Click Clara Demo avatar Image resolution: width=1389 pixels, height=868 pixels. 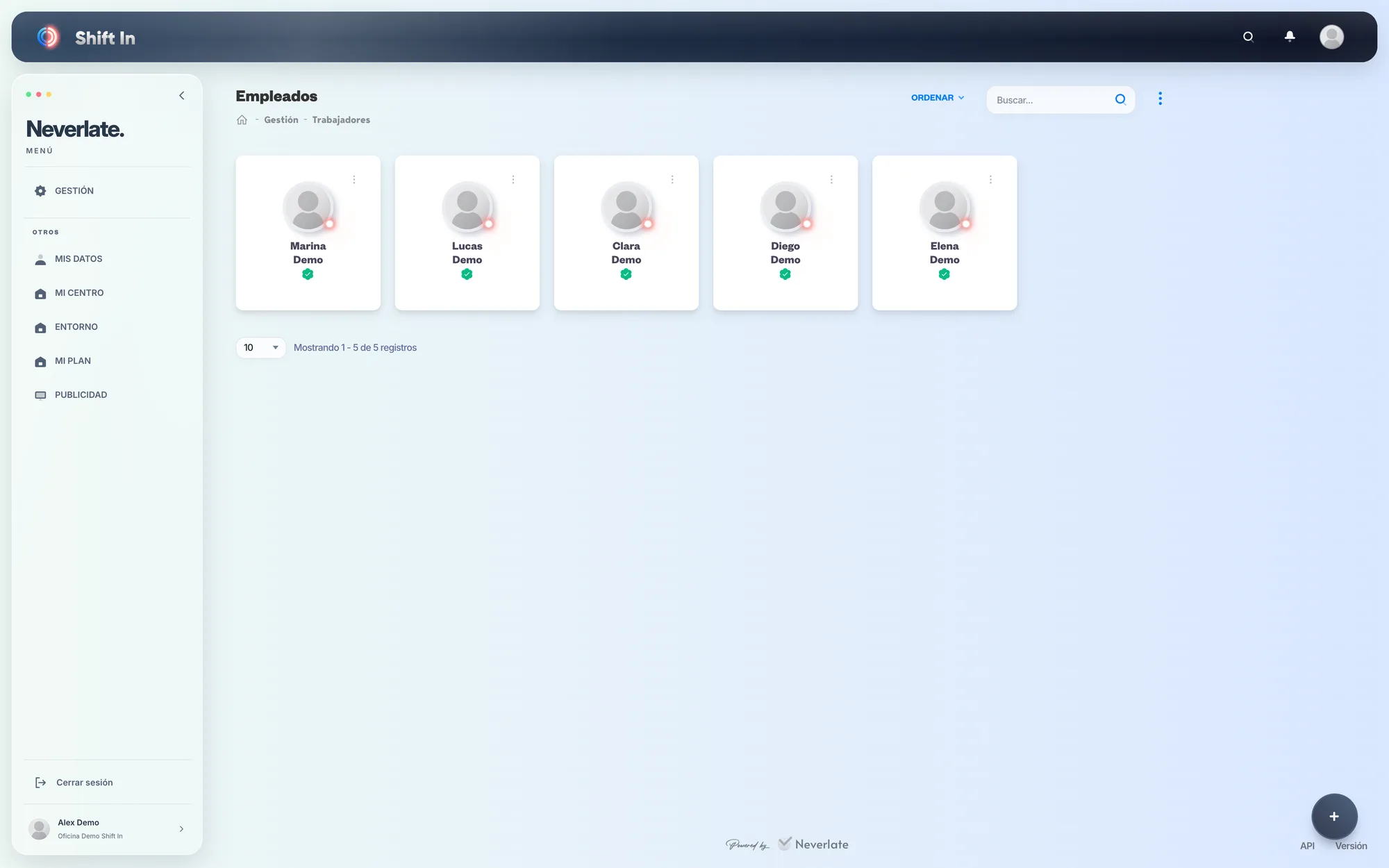point(626,207)
